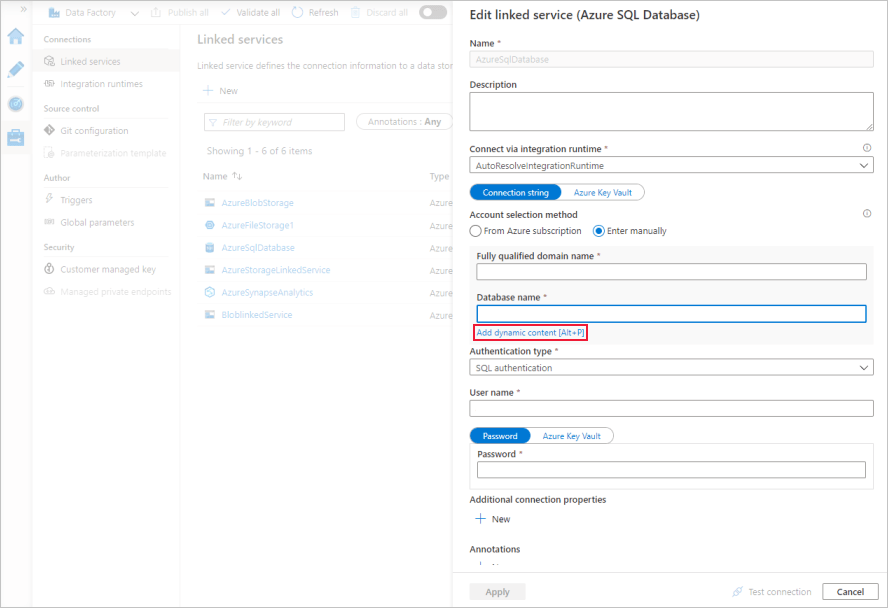Open the Monitor gauge icon
This screenshot has height=608, width=888.
click(x=15, y=104)
